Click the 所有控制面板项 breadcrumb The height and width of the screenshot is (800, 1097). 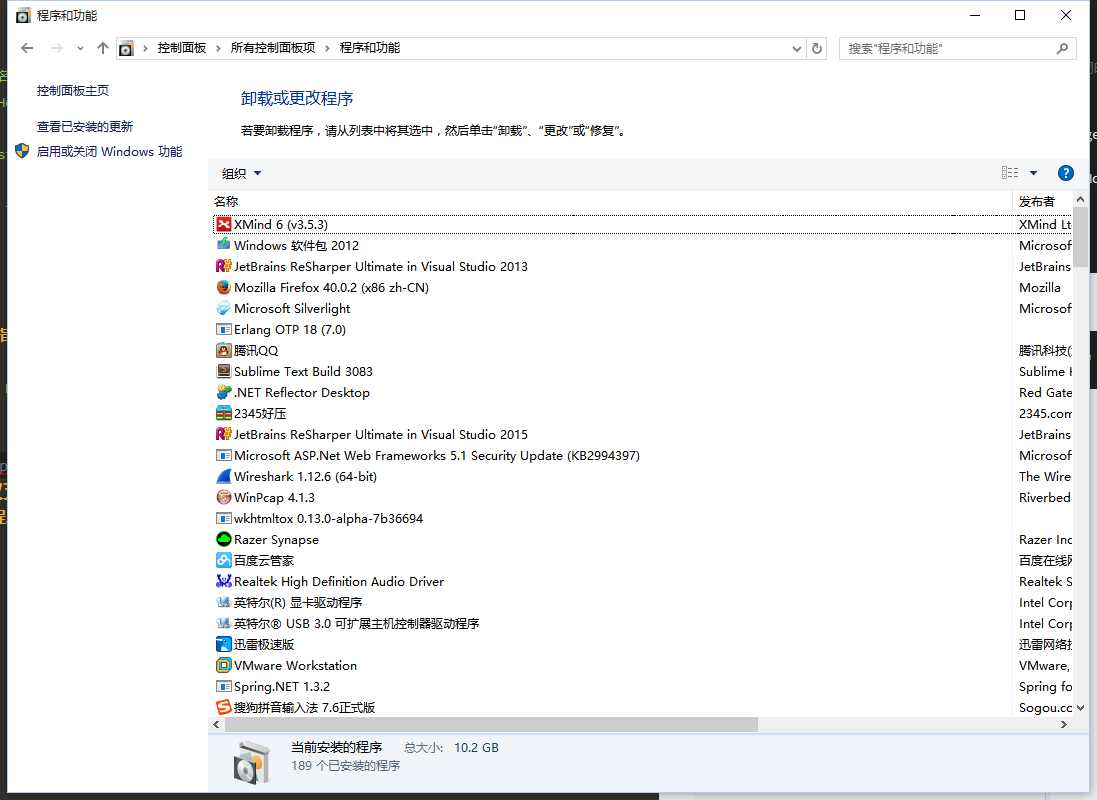coord(273,48)
